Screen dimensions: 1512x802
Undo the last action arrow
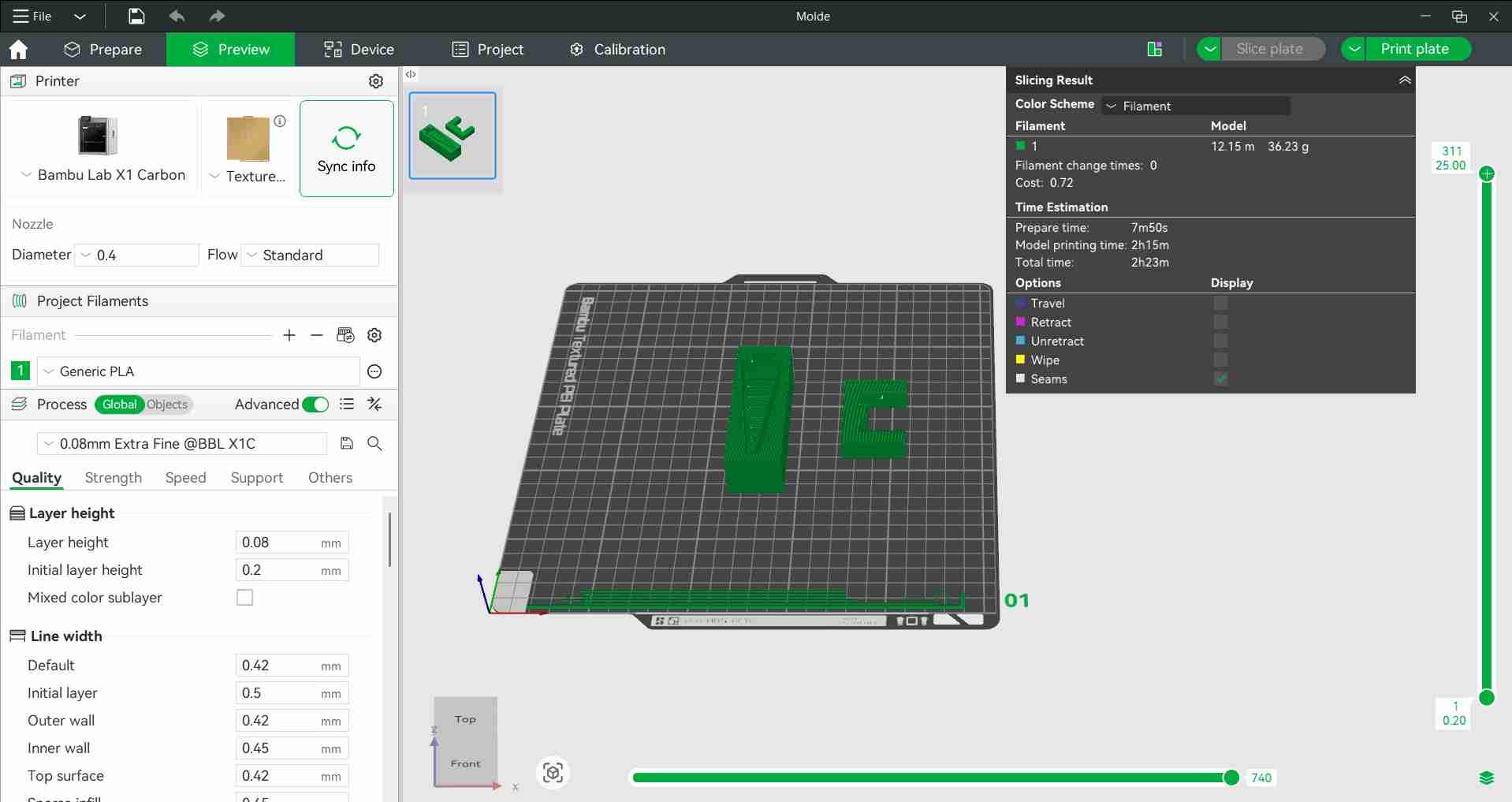click(x=177, y=16)
